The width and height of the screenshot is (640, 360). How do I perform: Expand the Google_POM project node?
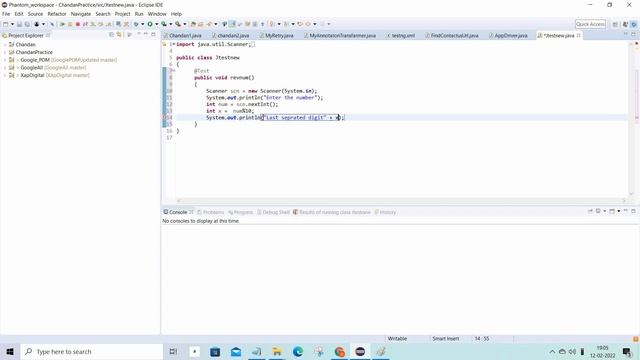pos(5,60)
